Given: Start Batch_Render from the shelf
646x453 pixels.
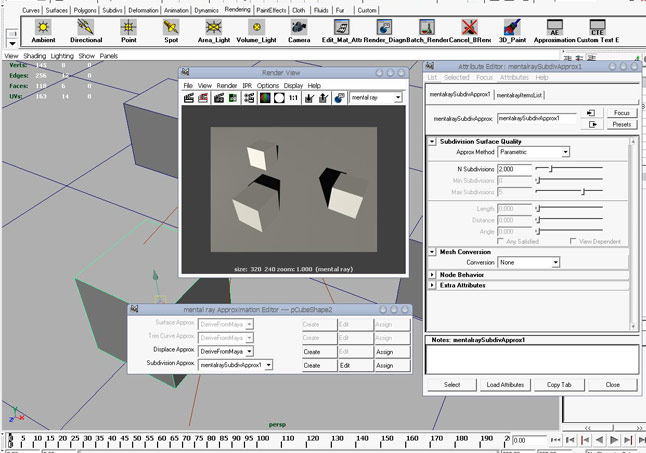Looking at the screenshot, I should pos(427,28).
